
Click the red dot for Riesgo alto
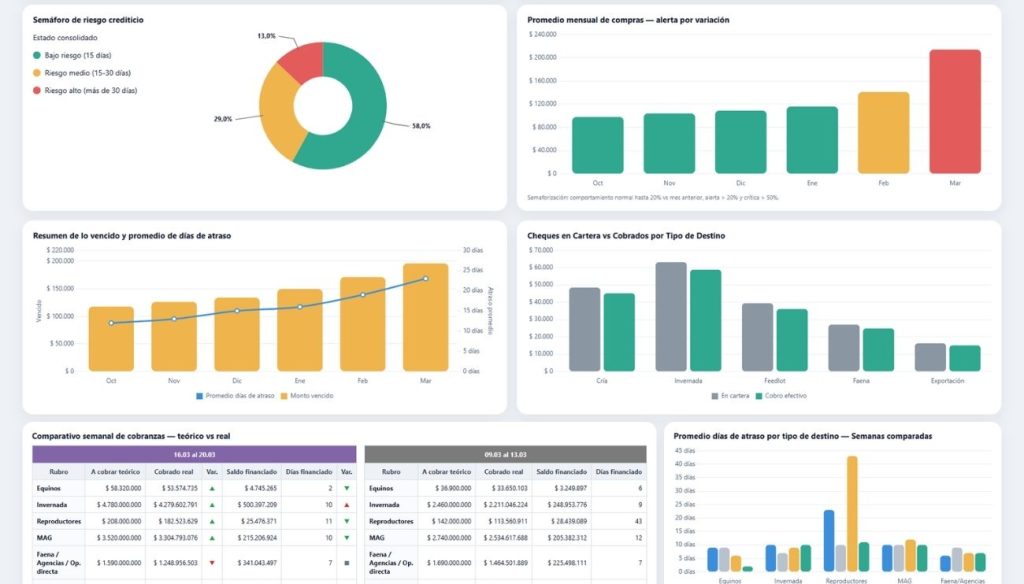pos(37,90)
